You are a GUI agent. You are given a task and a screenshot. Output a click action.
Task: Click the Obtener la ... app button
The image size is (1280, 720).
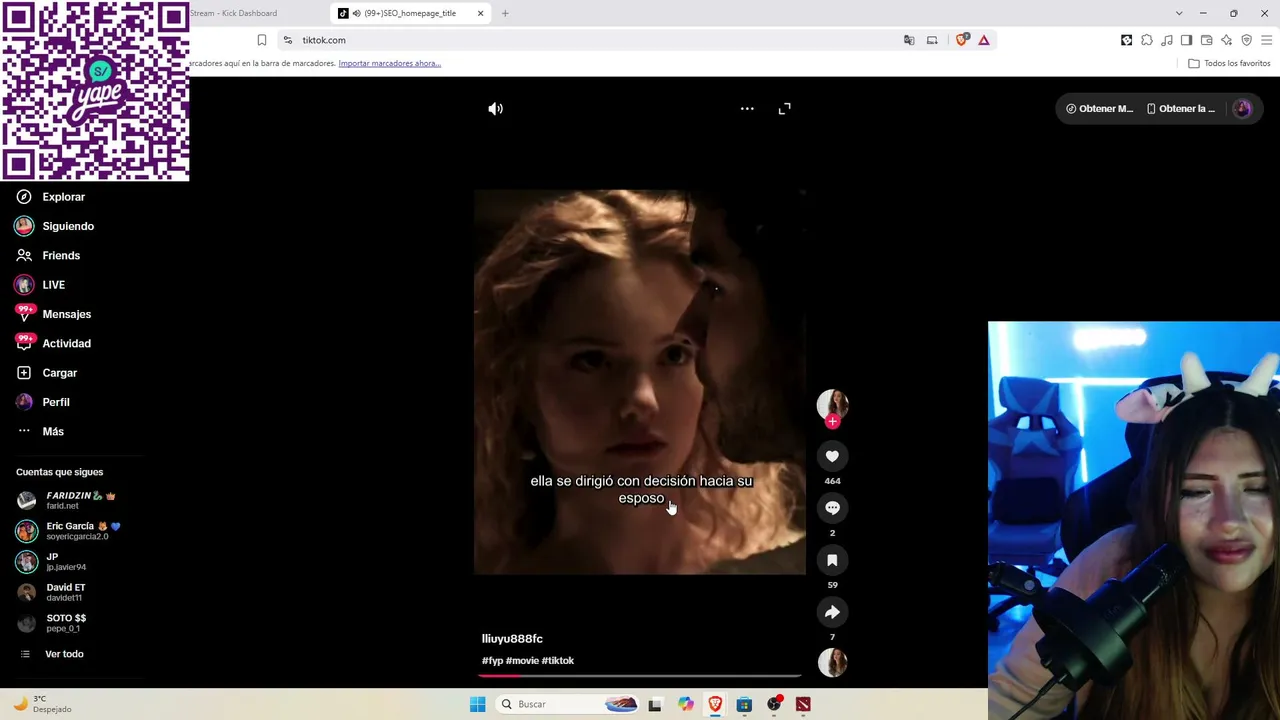1181,109
